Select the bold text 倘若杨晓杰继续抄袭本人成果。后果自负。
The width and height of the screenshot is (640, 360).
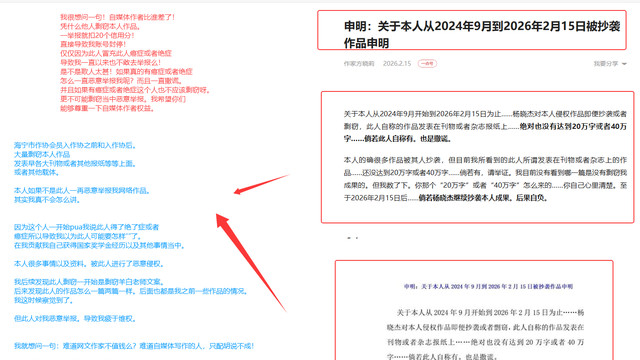(x=483, y=198)
